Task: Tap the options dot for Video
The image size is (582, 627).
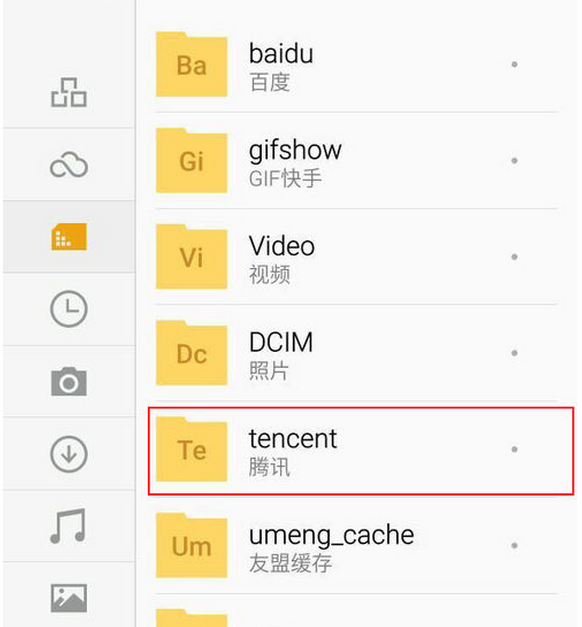Action: tap(514, 257)
